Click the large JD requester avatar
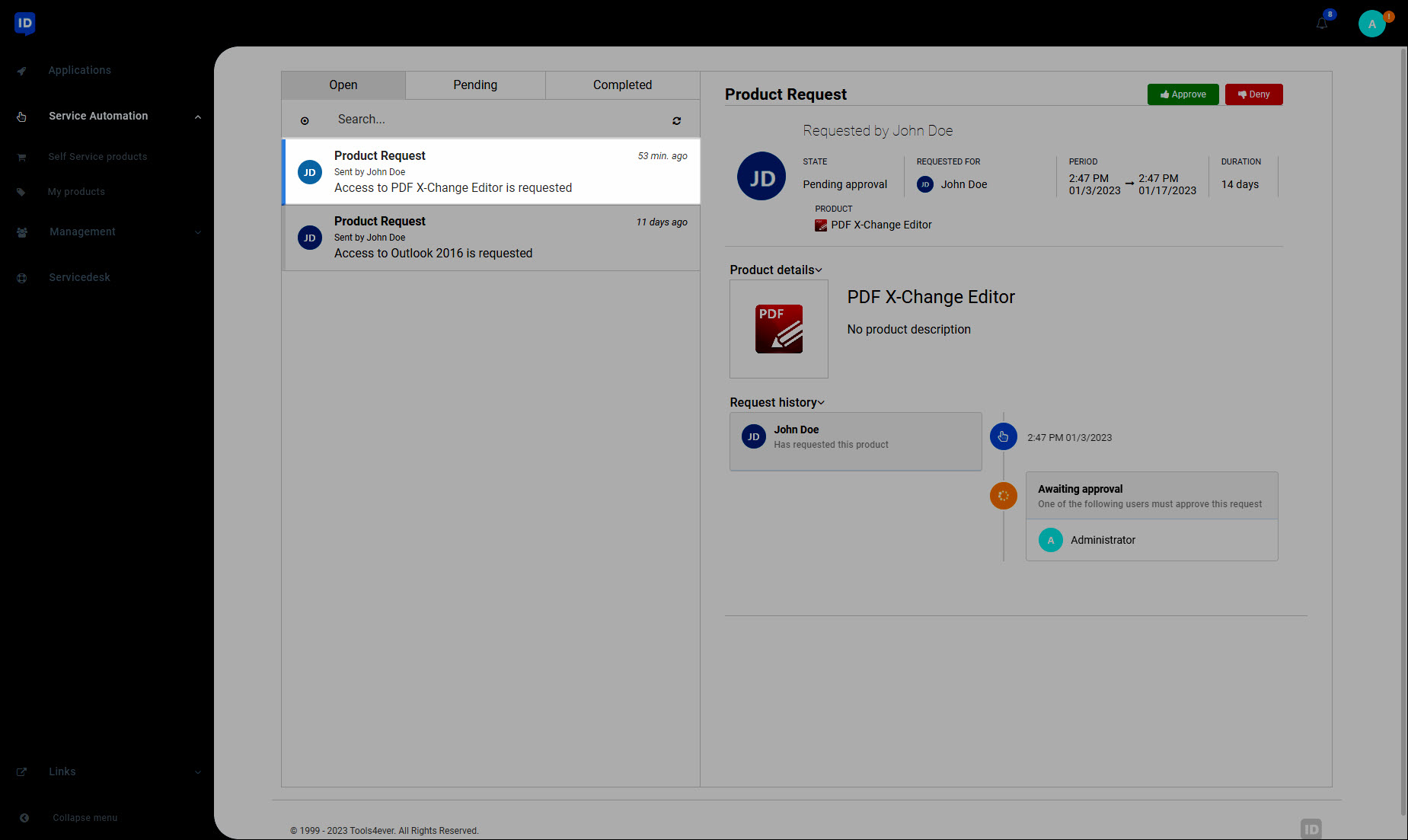The width and height of the screenshot is (1408, 840). pos(761,176)
